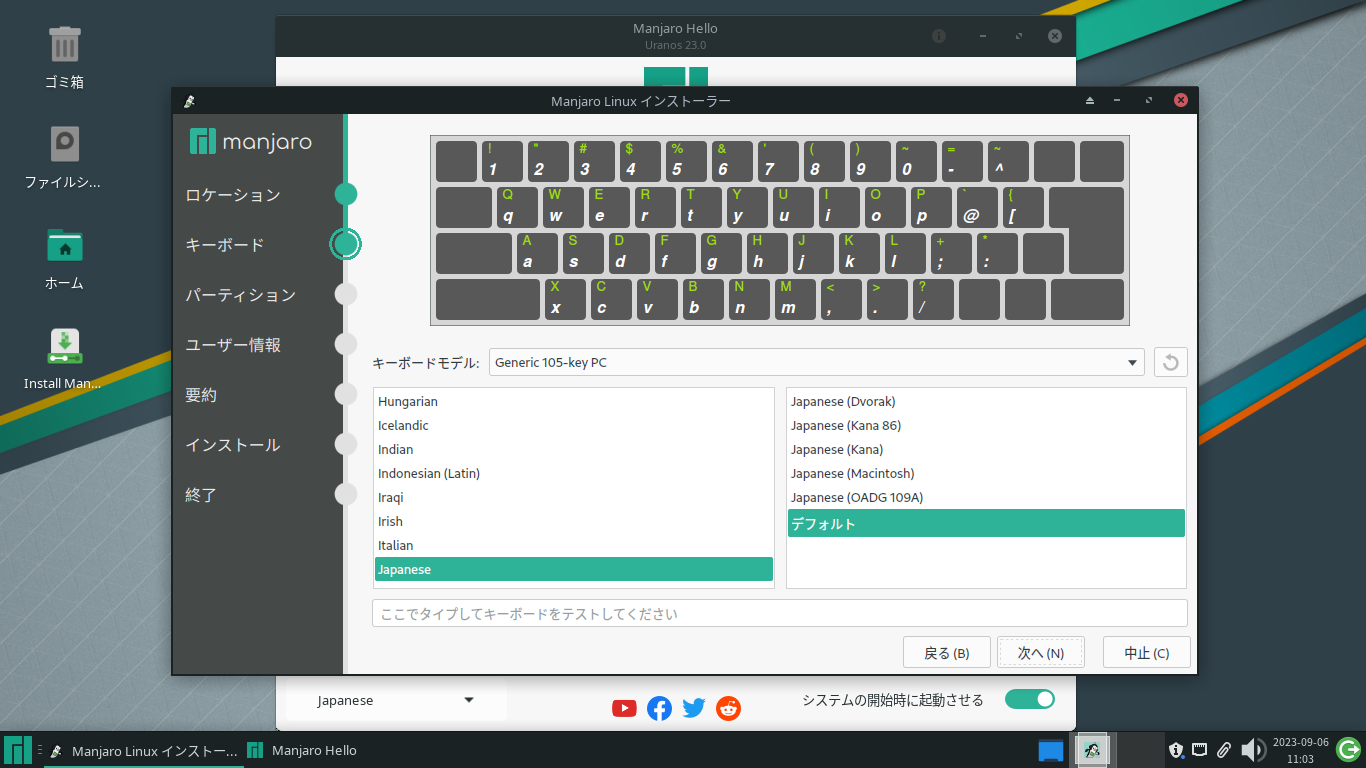The image size is (1366, 768).
Task: Click the keep-above arrow icon in installer titlebar
Action: (x=1090, y=101)
